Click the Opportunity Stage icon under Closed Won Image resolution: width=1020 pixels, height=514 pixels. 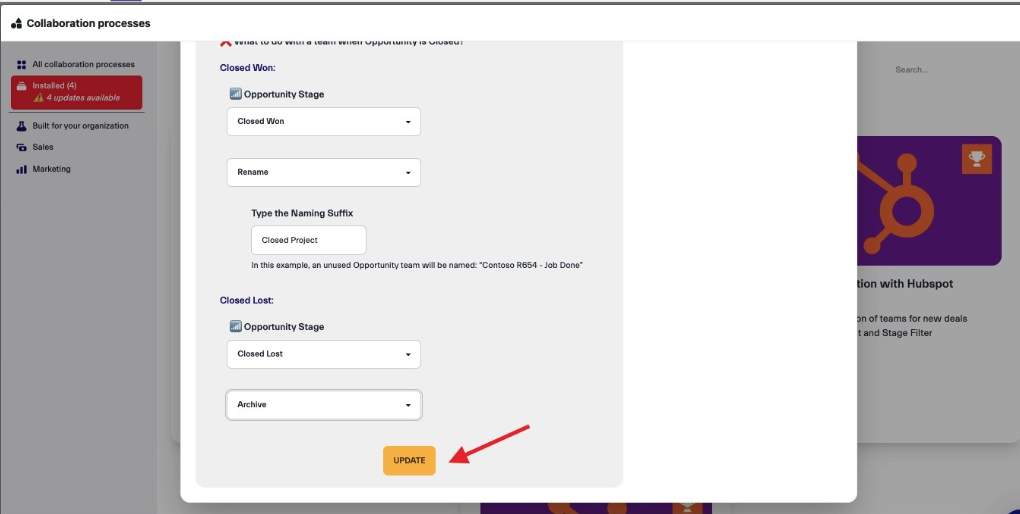pos(235,94)
